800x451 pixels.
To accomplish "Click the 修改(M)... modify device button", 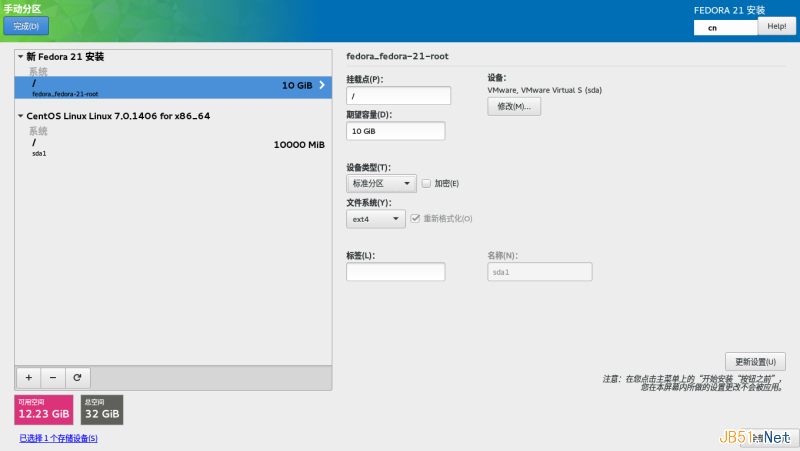I will (x=514, y=106).
